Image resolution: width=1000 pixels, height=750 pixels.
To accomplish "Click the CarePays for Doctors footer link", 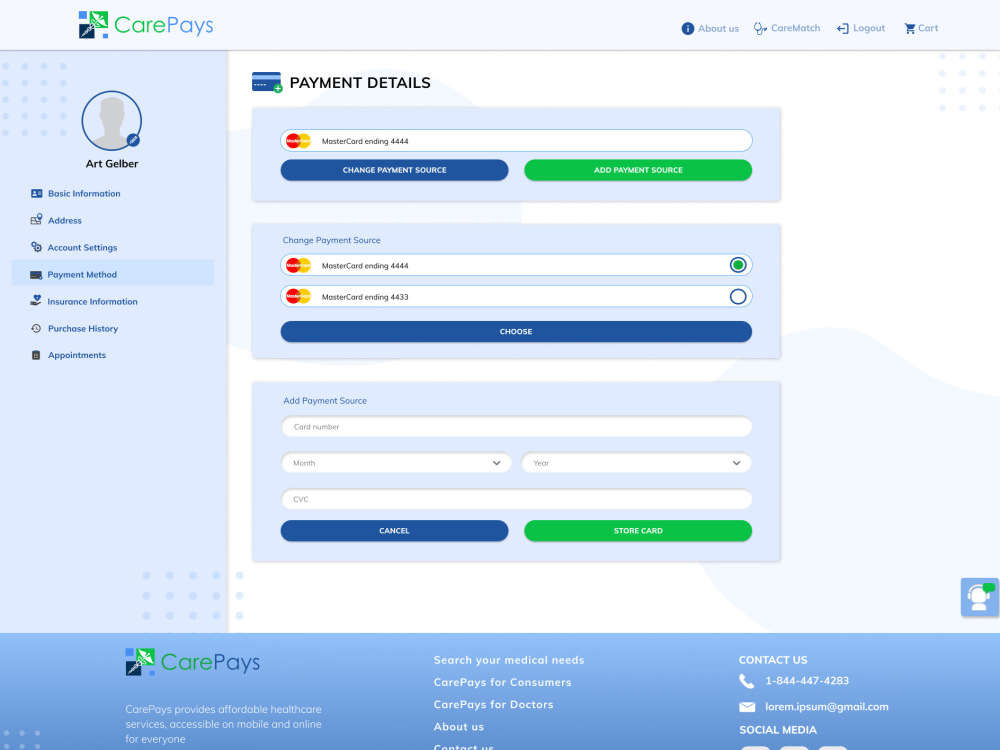I will (493, 704).
